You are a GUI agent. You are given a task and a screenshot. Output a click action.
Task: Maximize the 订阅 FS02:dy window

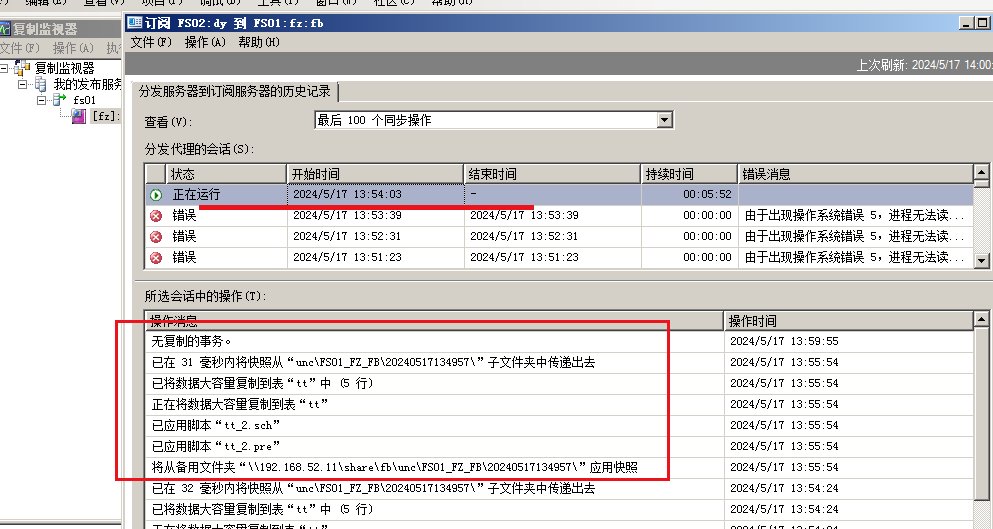[x=983, y=23]
